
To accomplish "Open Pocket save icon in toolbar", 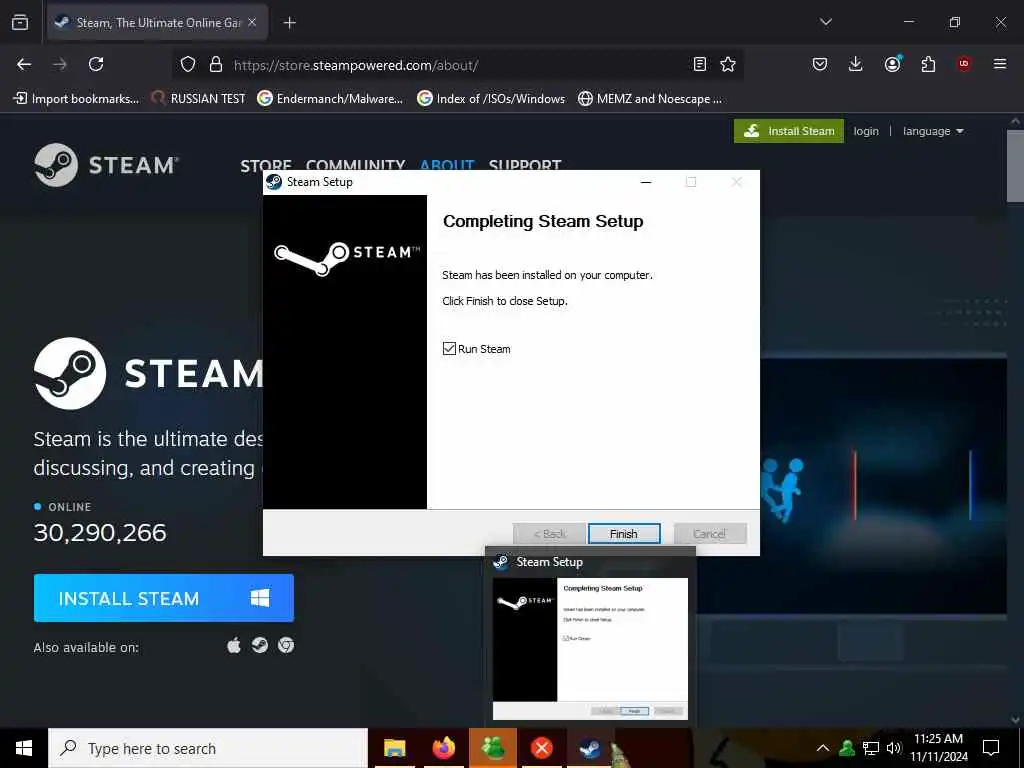I will (820, 64).
